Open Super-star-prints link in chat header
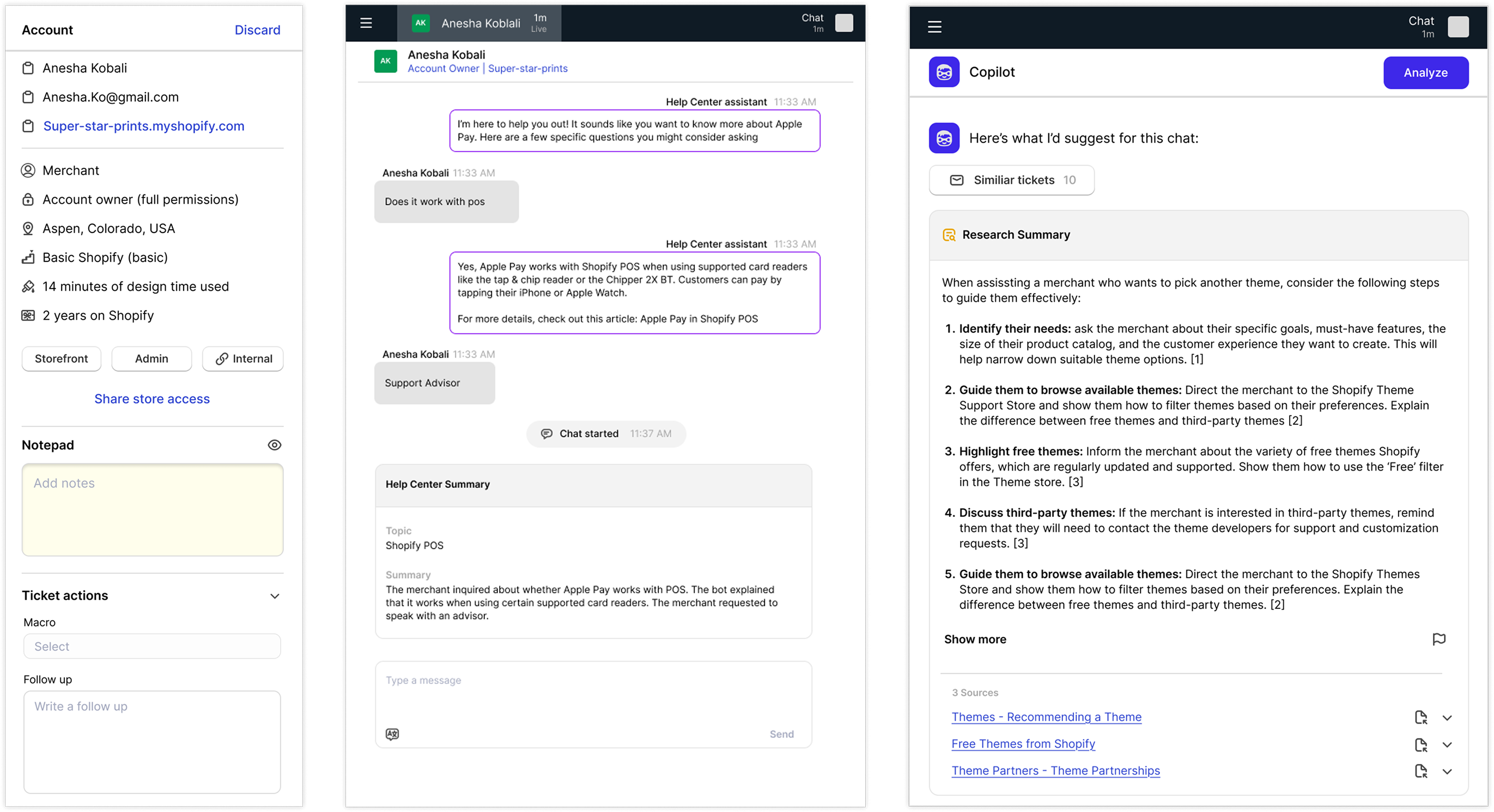This screenshot has height=812, width=1494. pos(528,69)
